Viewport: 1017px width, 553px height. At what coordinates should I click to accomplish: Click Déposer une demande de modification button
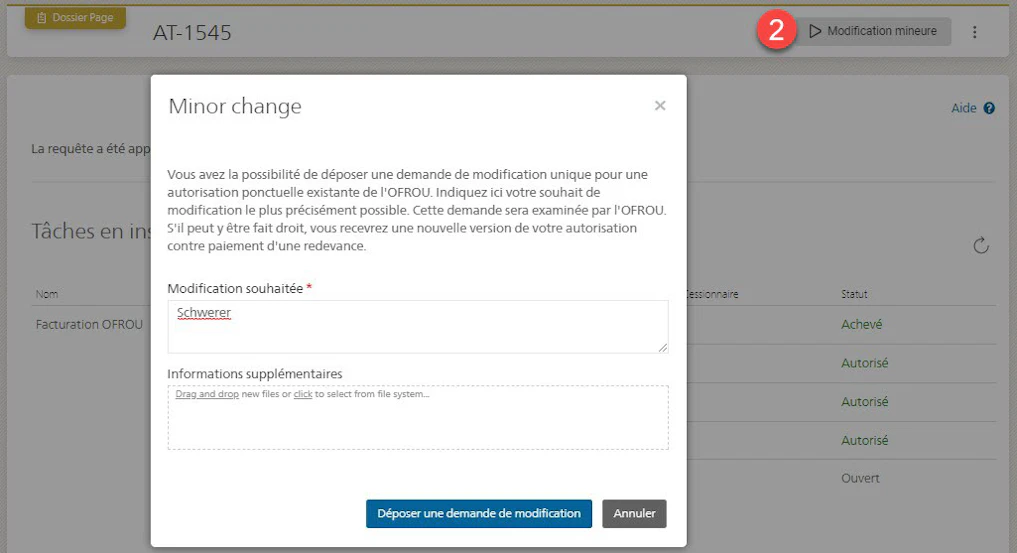pyautogui.click(x=479, y=513)
